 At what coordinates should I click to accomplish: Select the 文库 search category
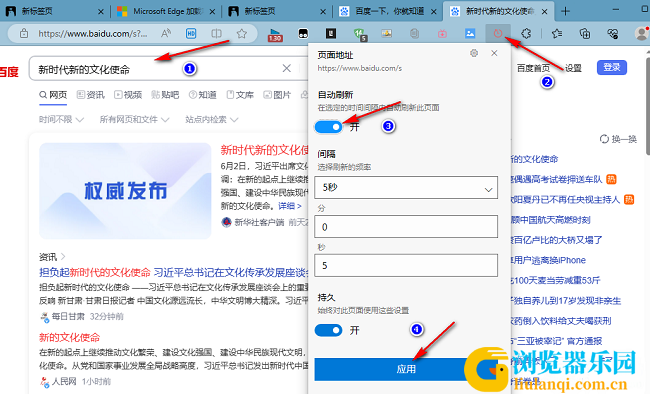click(x=240, y=95)
